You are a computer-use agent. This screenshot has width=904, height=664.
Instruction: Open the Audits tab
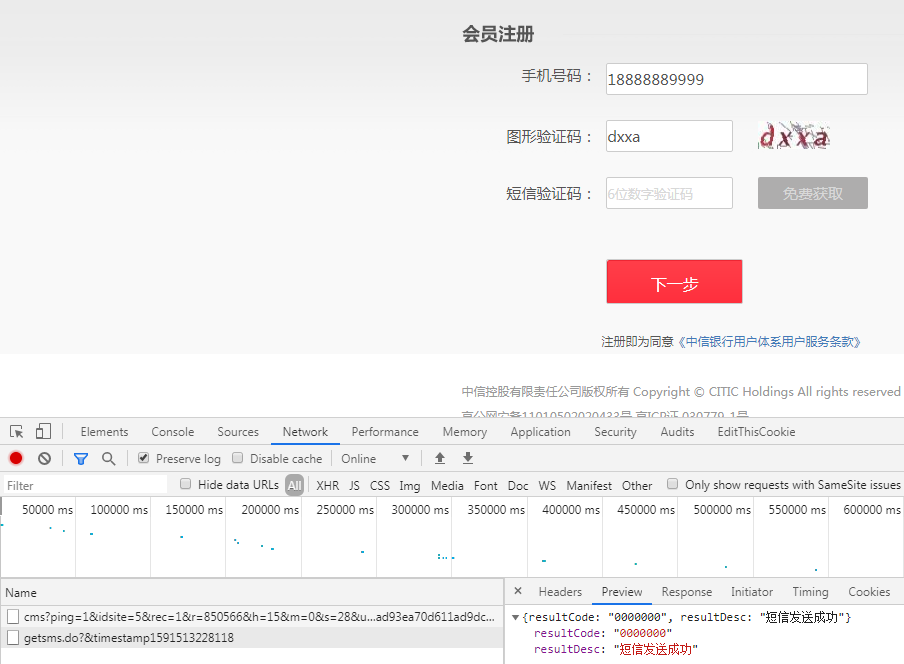[677, 432]
